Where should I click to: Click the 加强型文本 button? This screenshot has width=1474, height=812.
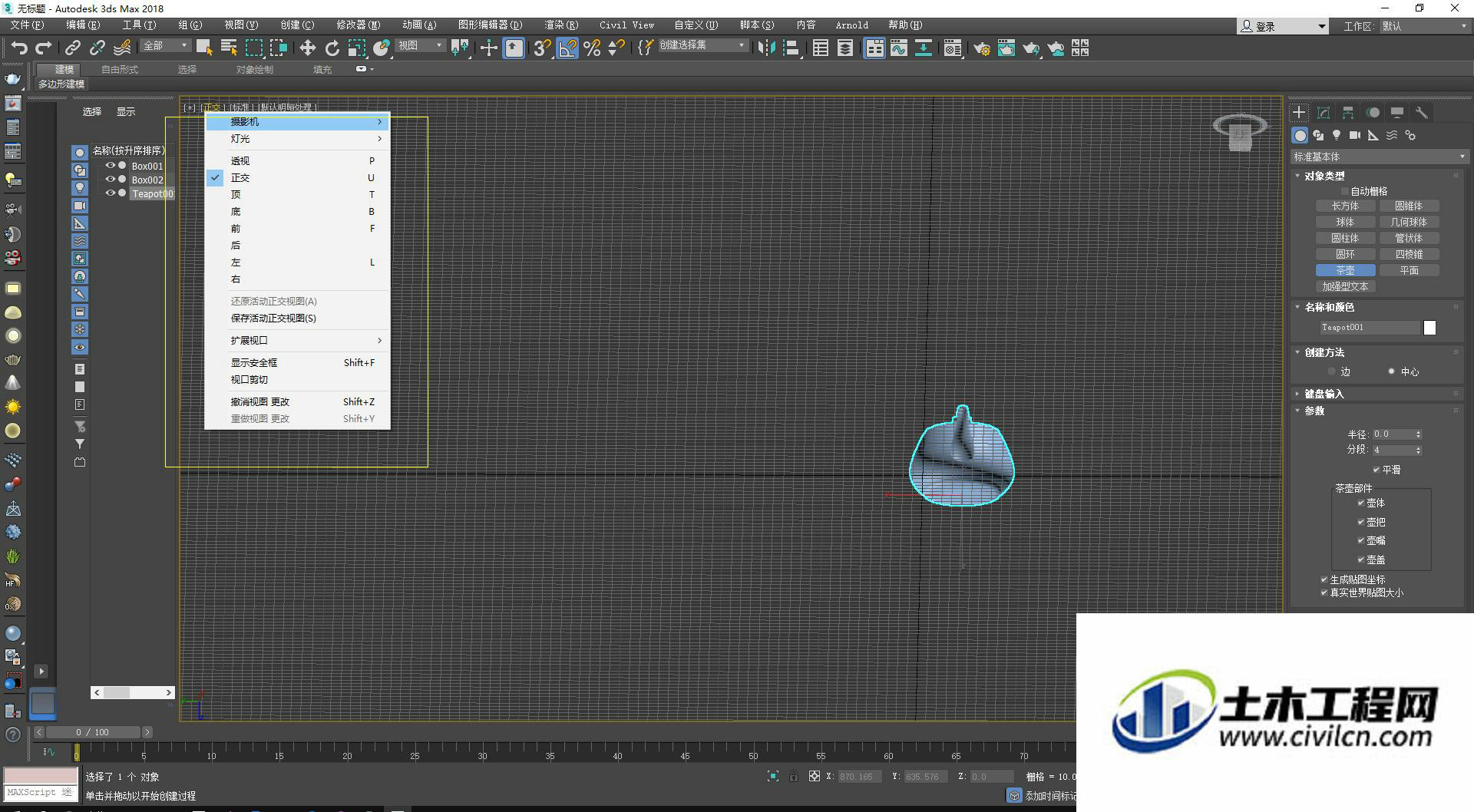(x=1345, y=286)
